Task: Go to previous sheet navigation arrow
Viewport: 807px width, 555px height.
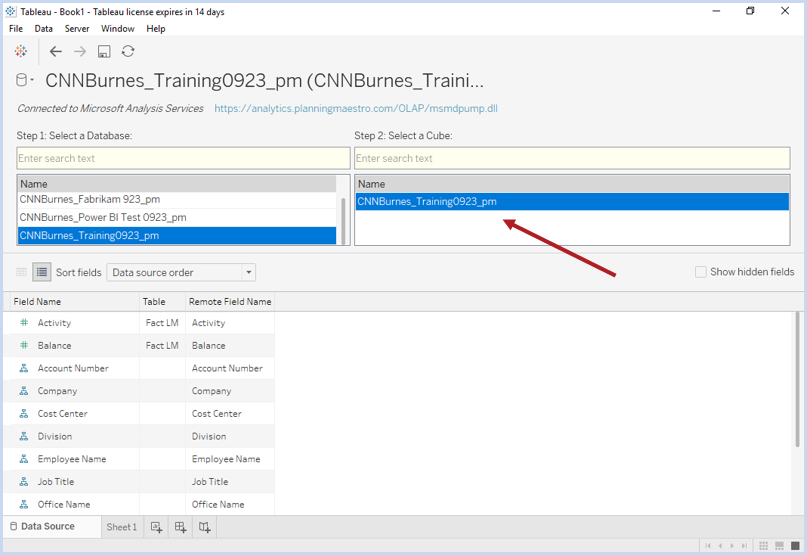Action: tap(720, 546)
